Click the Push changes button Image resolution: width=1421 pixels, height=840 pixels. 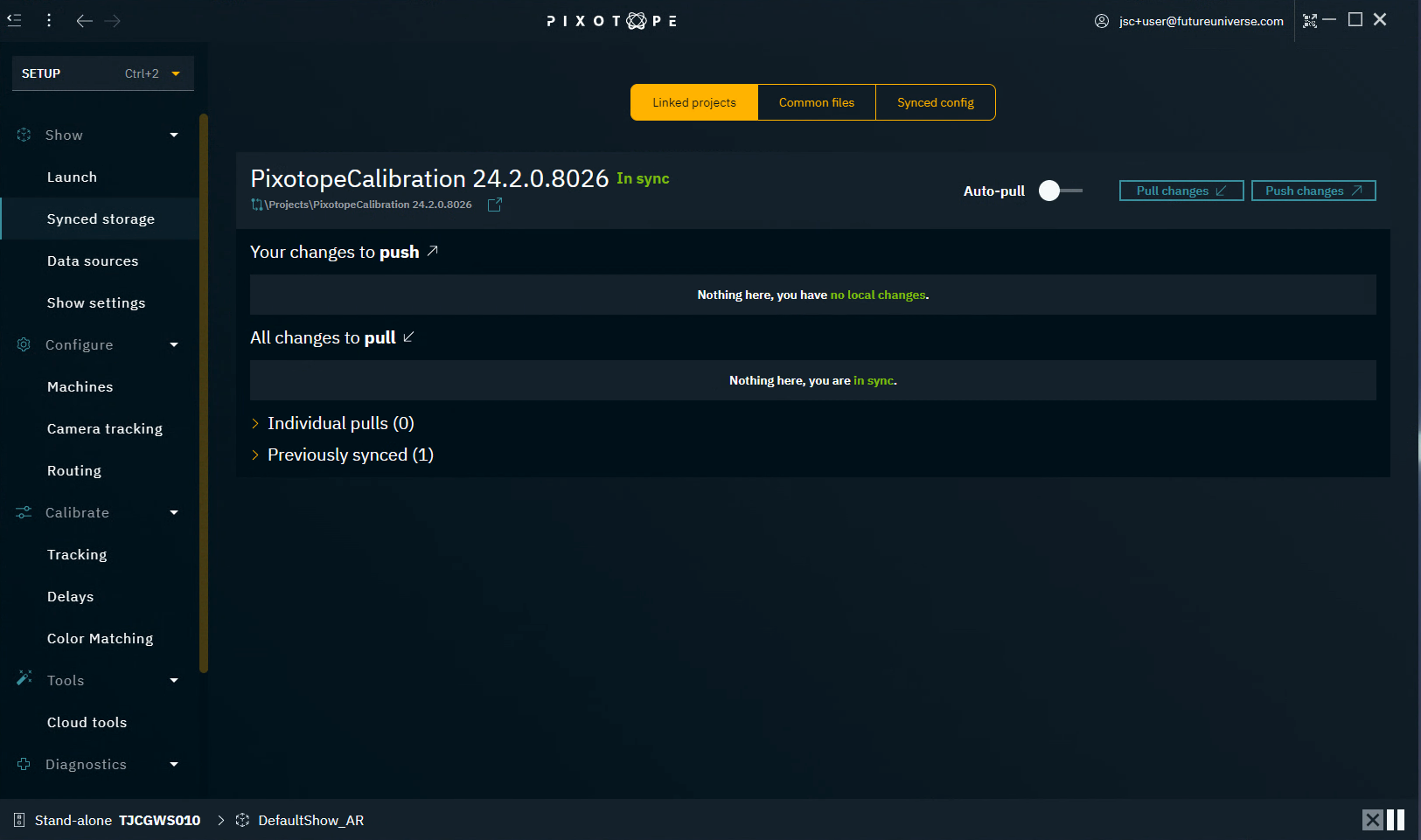click(1313, 191)
